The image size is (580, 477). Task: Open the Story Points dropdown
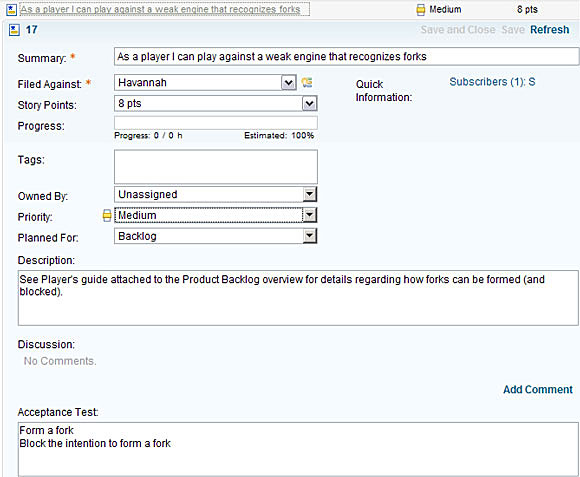click(310, 104)
